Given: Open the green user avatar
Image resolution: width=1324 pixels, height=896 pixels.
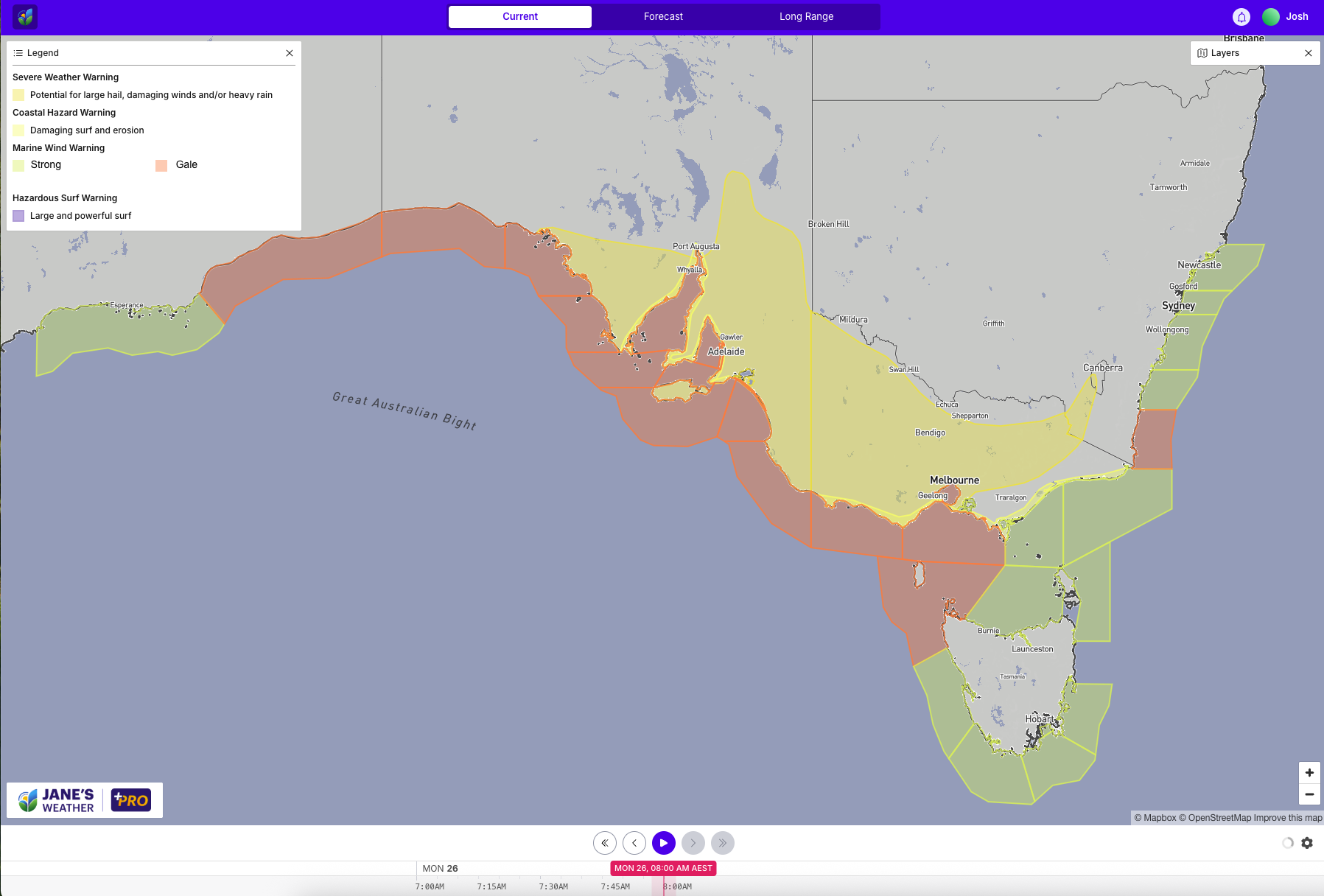Looking at the screenshot, I should (x=1271, y=17).
